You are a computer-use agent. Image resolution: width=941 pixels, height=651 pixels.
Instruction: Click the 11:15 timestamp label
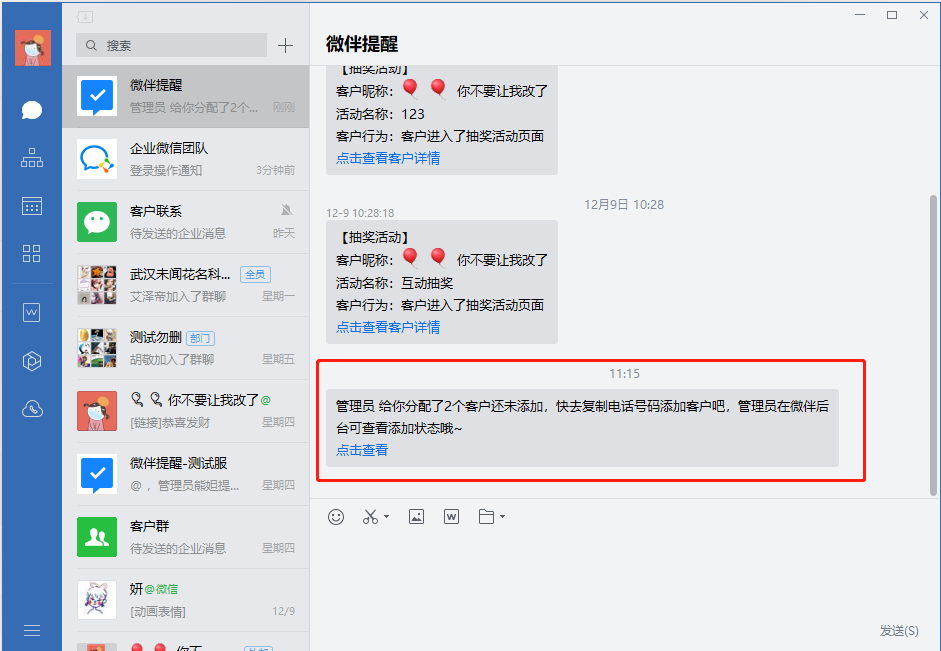click(x=624, y=374)
